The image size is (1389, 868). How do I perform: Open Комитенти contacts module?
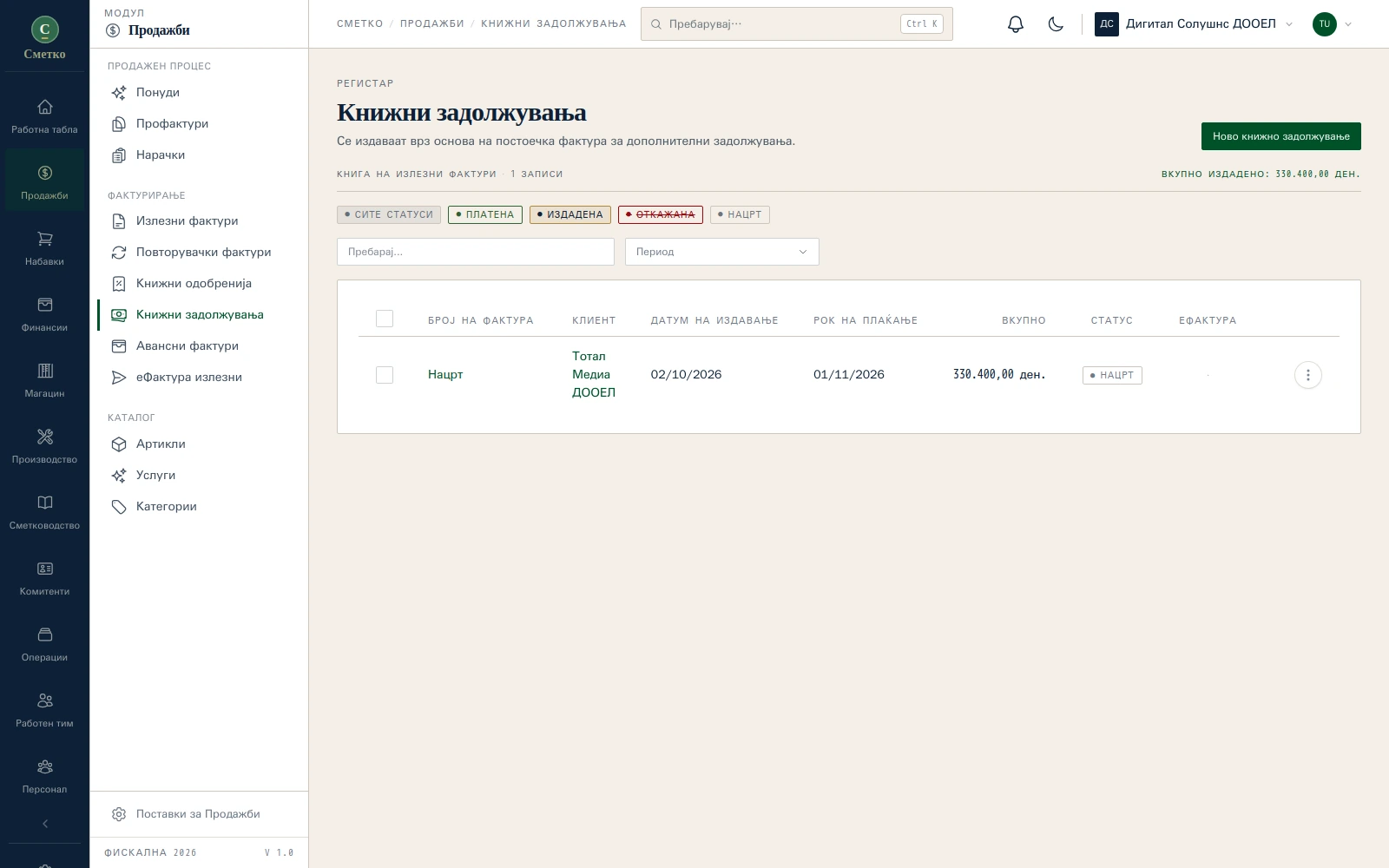point(44,578)
